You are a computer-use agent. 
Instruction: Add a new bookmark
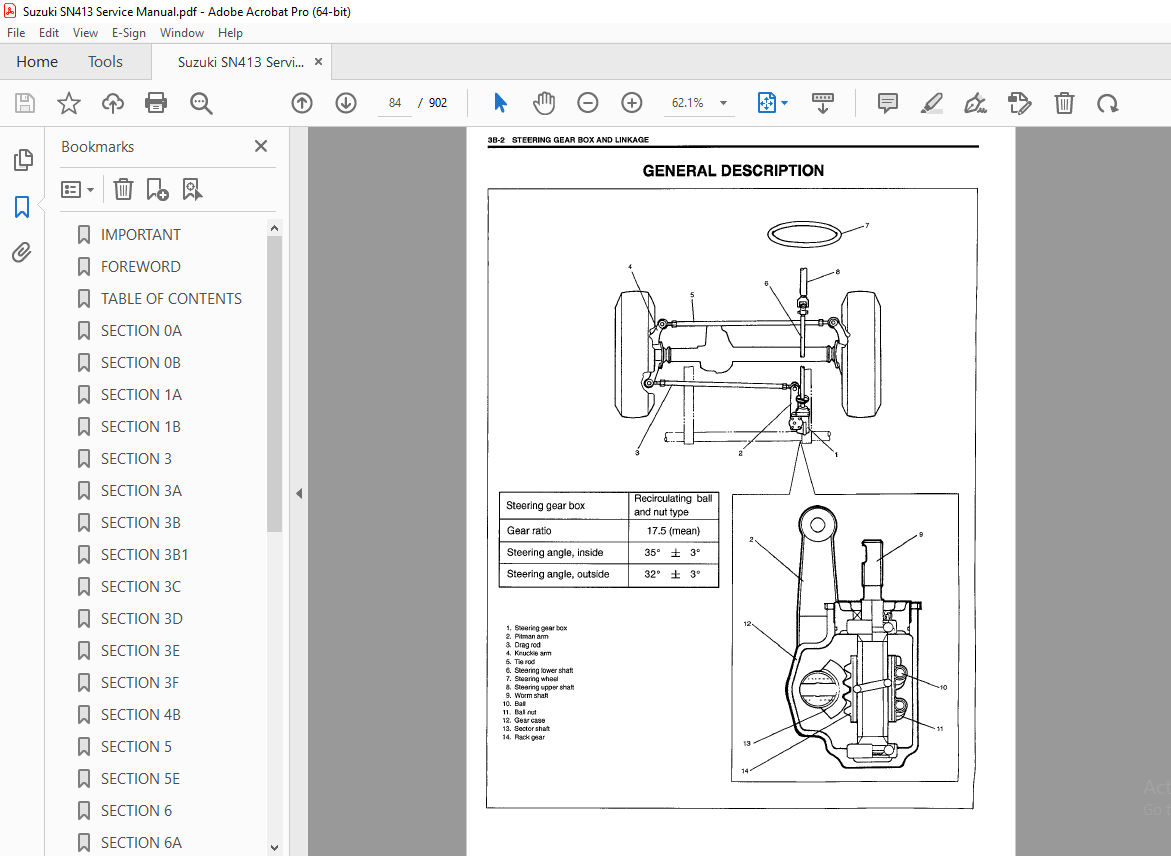(x=157, y=189)
